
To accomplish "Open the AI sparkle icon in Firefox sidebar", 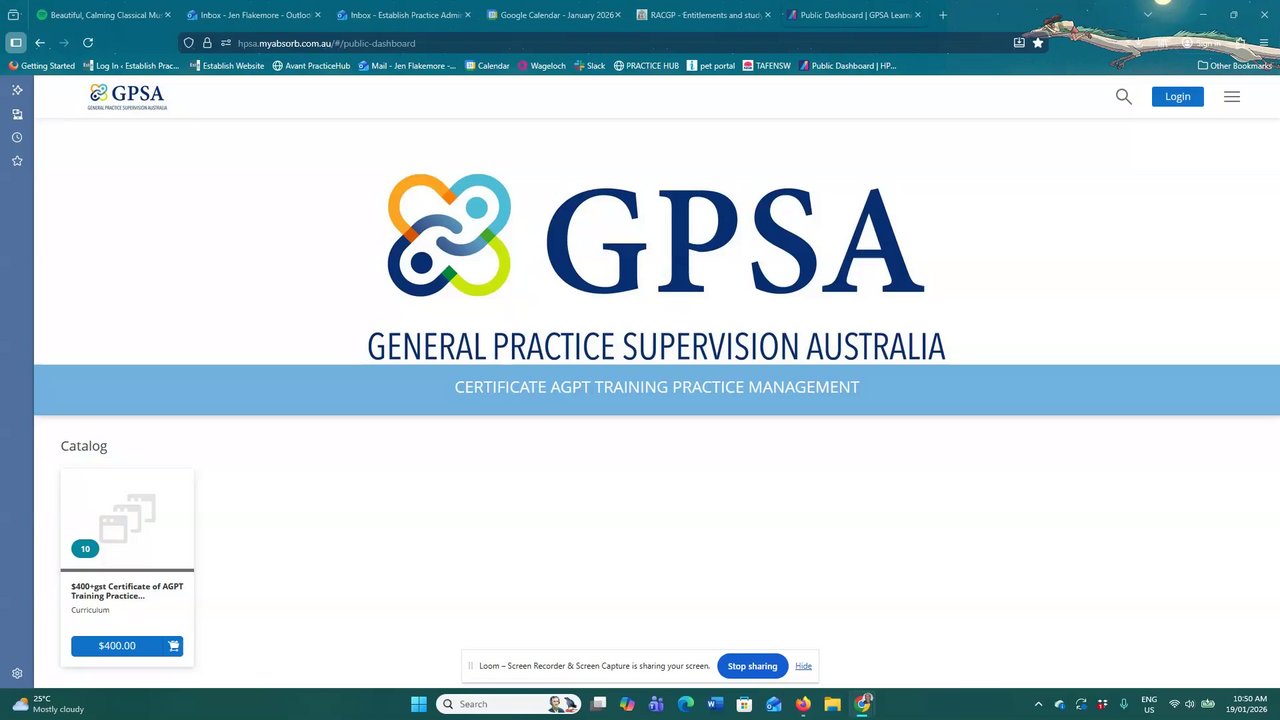I will pyautogui.click(x=17, y=90).
